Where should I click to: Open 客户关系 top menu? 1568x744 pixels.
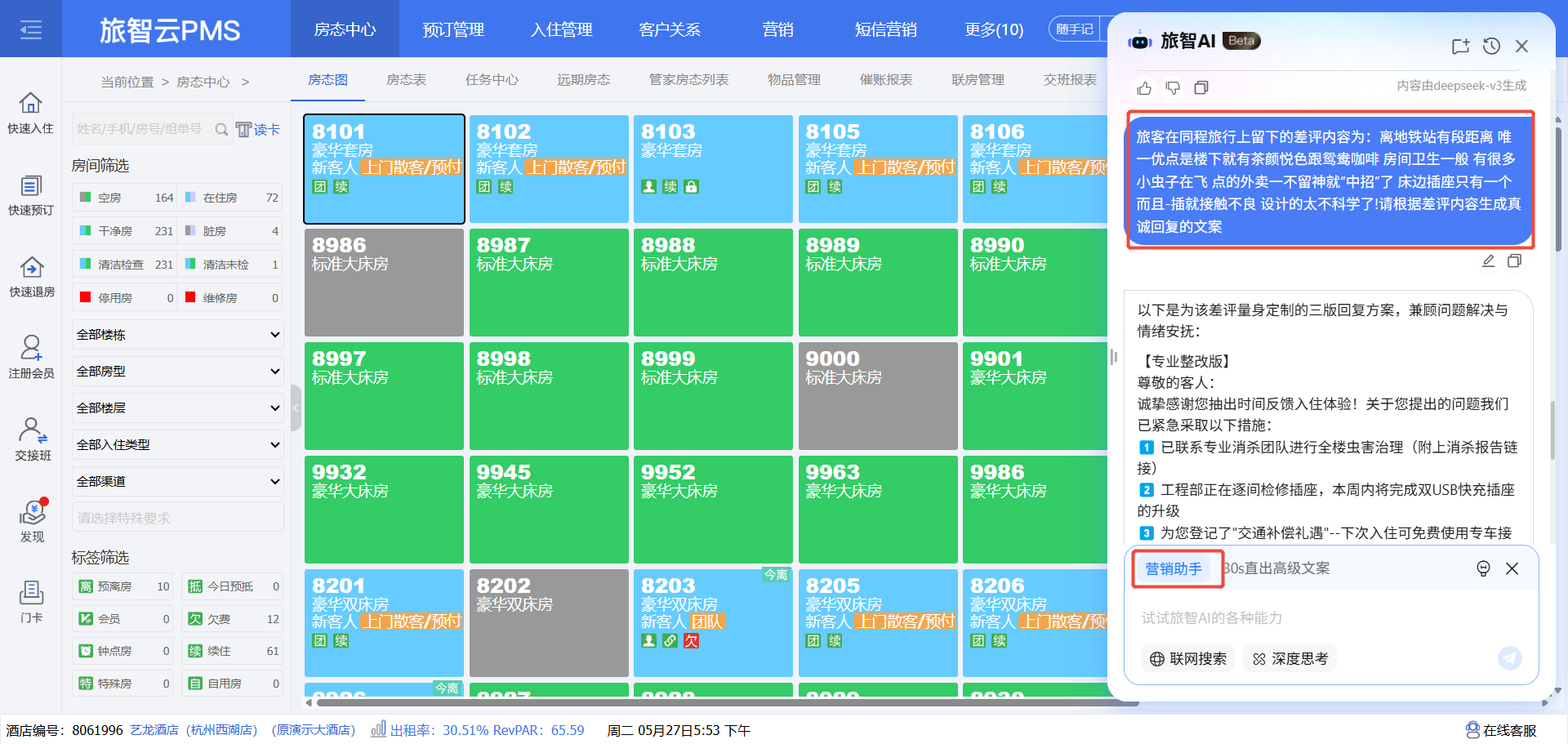coord(670,29)
